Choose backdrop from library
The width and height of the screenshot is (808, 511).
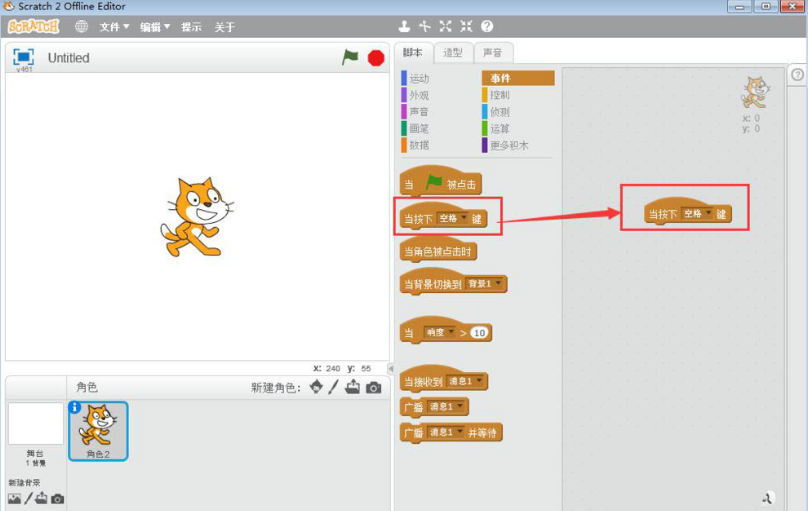point(14,499)
